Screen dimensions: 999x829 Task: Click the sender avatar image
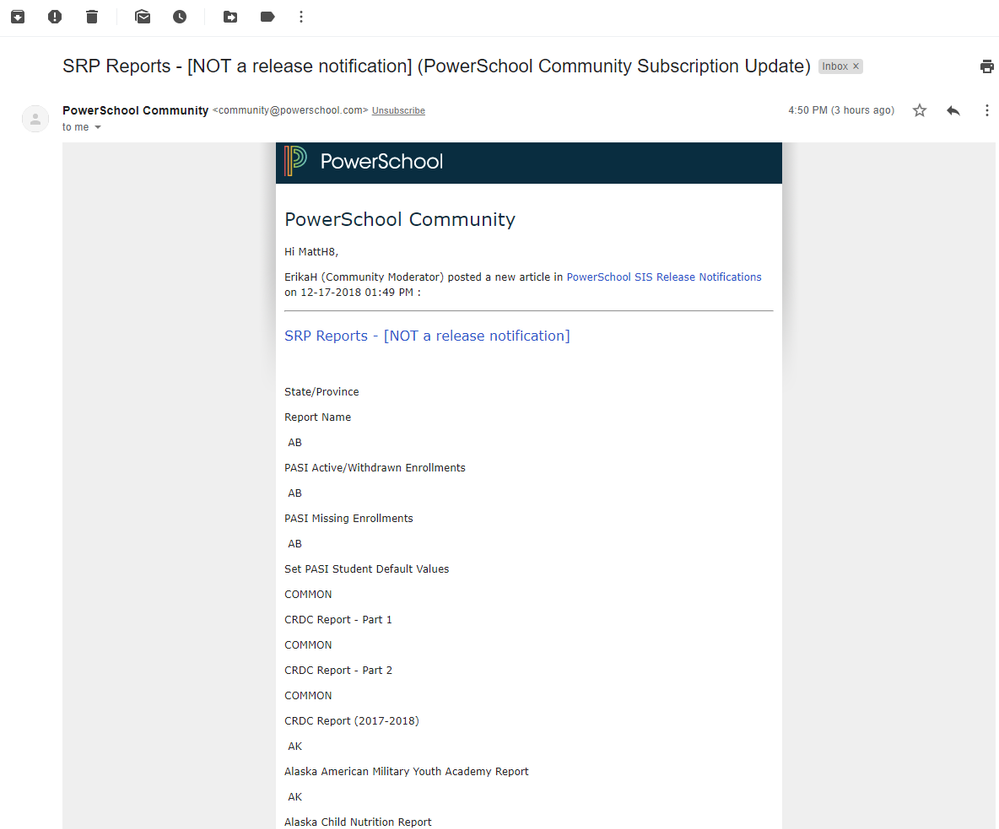click(x=36, y=119)
